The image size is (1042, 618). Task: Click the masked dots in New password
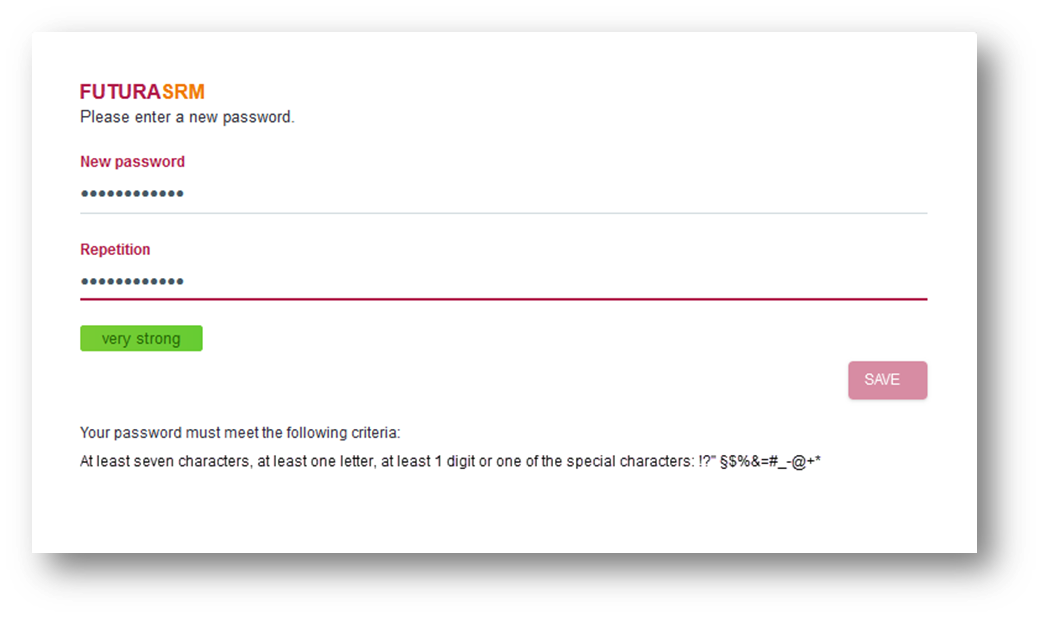[132, 193]
